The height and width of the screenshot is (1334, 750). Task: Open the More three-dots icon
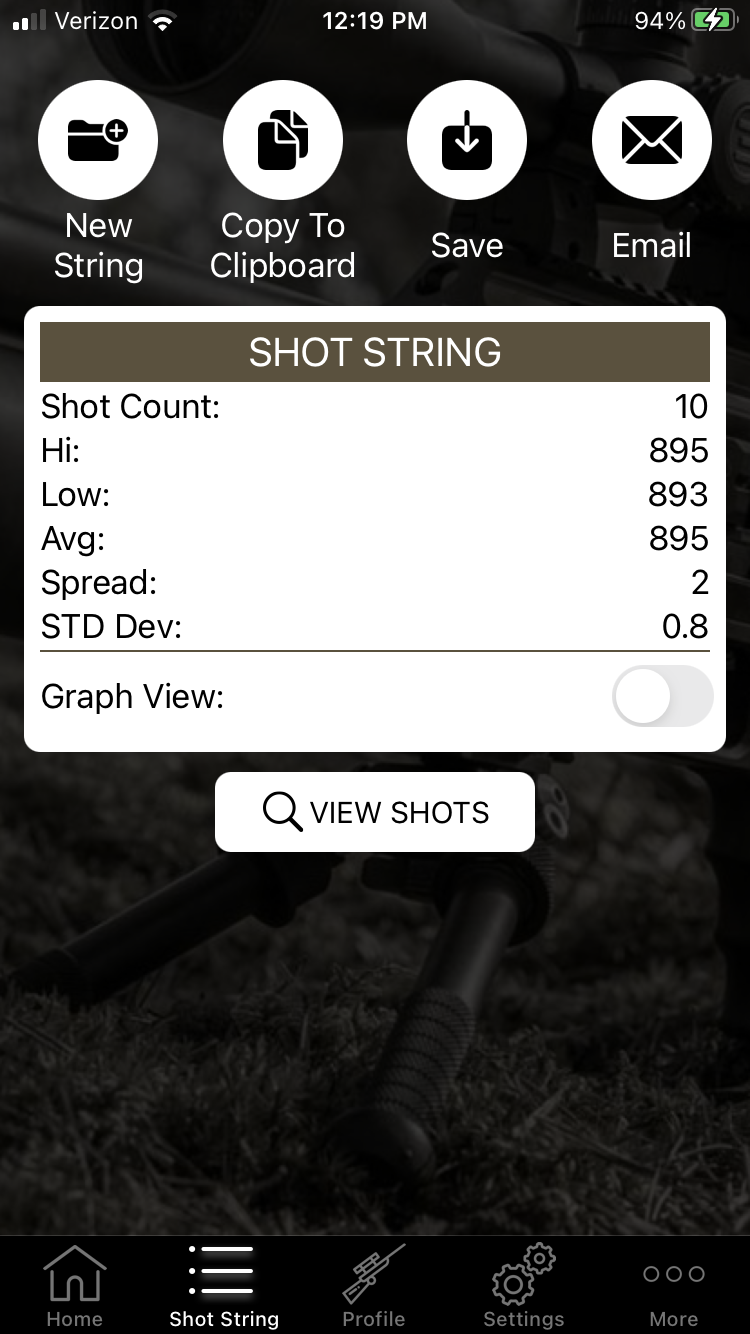point(674,1274)
